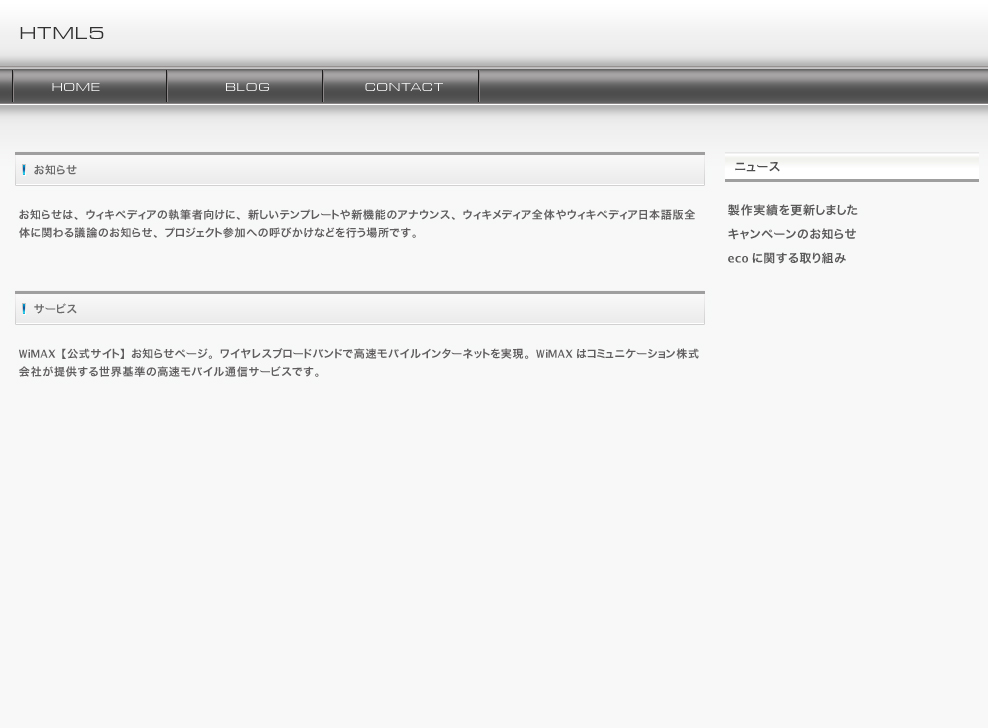The width and height of the screenshot is (988, 728).
Task: Click the paragraph beginning お知らせは、ウィキペディア
Action: [x=357, y=224]
